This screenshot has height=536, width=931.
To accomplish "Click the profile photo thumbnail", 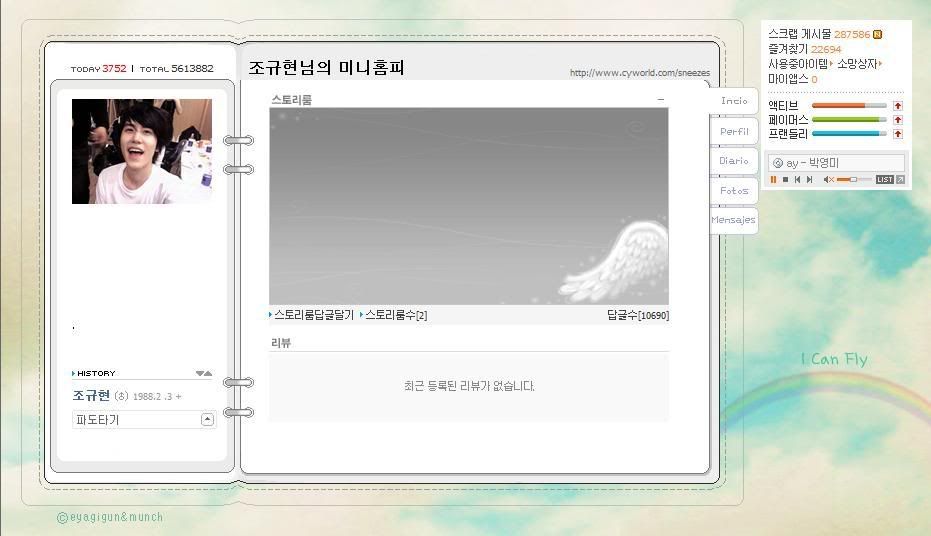I will [x=142, y=151].
